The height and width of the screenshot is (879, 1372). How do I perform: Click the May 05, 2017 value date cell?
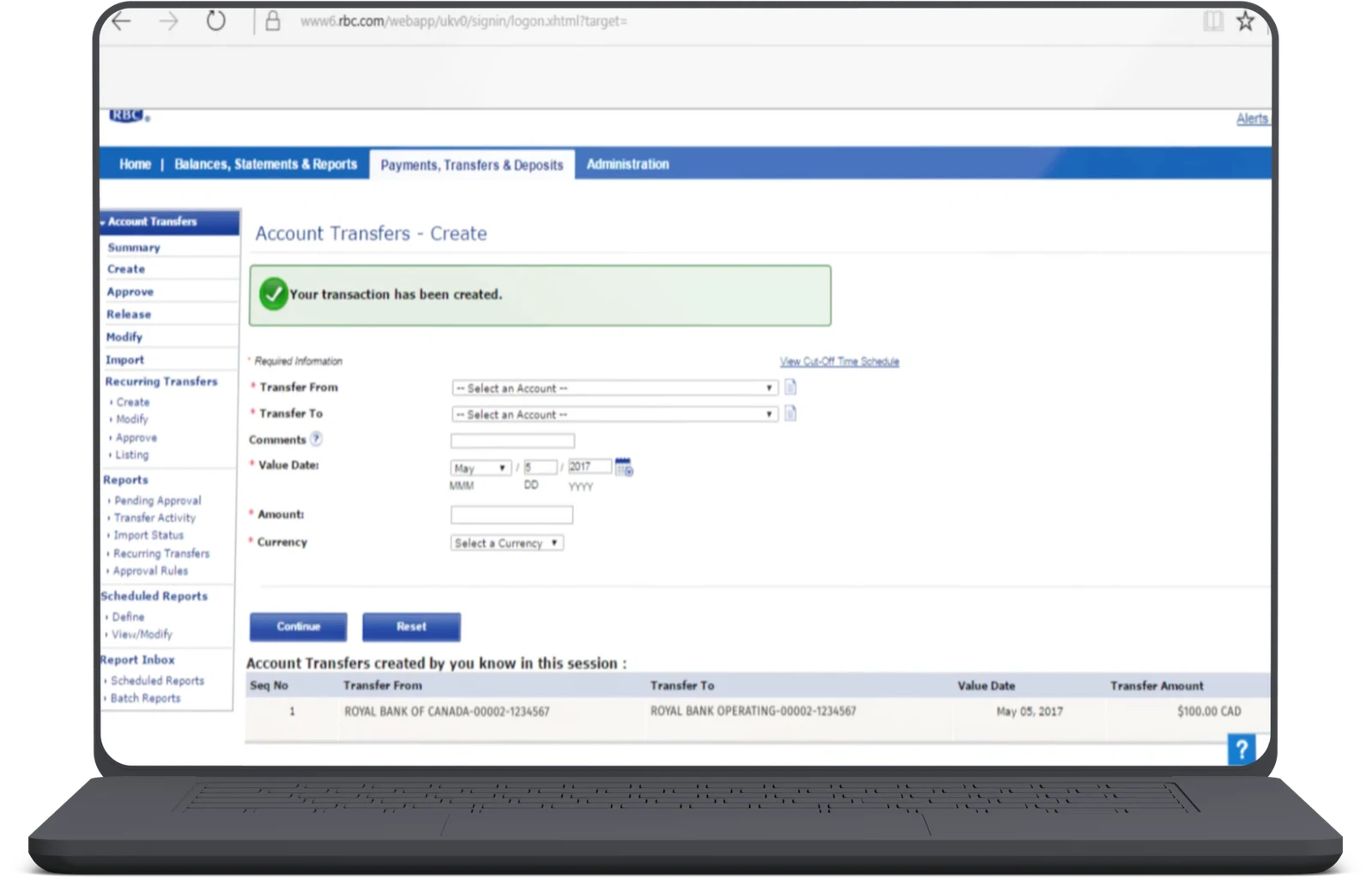1029,712
